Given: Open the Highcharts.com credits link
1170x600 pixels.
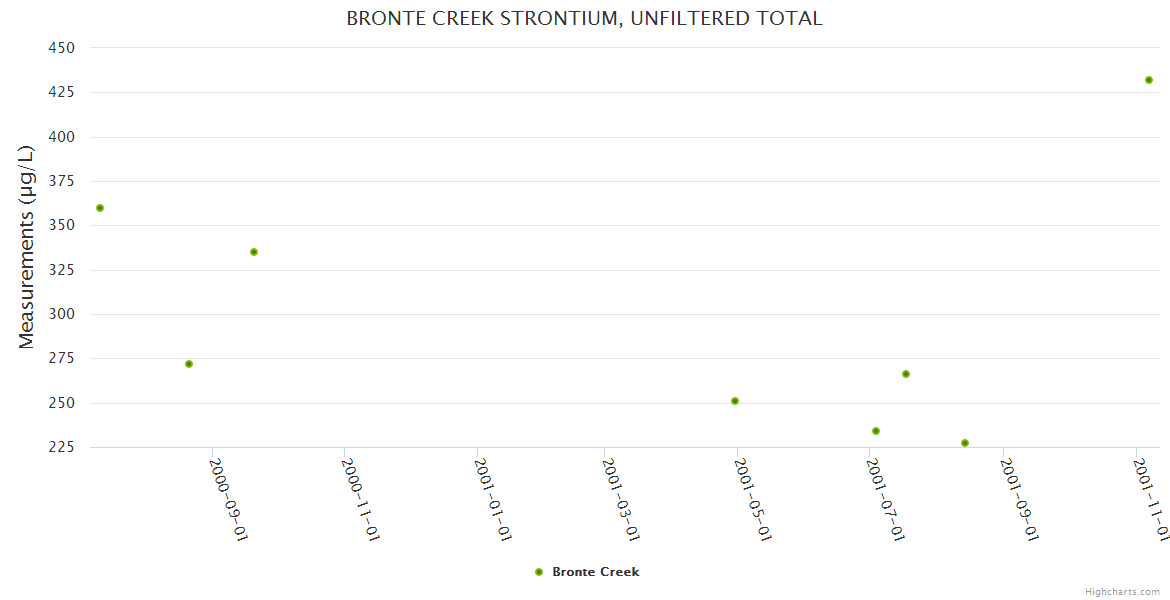Looking at the screenshot, I should pyautogui.click(x=1122, y=592).
